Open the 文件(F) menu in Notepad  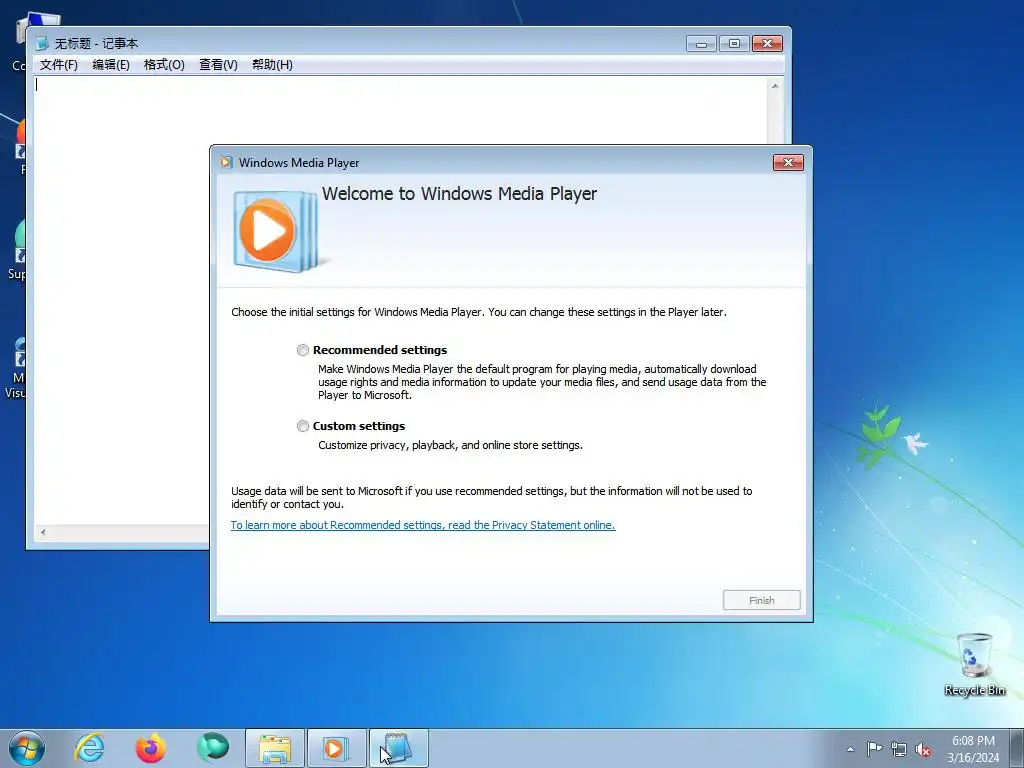tap(59, 65)
